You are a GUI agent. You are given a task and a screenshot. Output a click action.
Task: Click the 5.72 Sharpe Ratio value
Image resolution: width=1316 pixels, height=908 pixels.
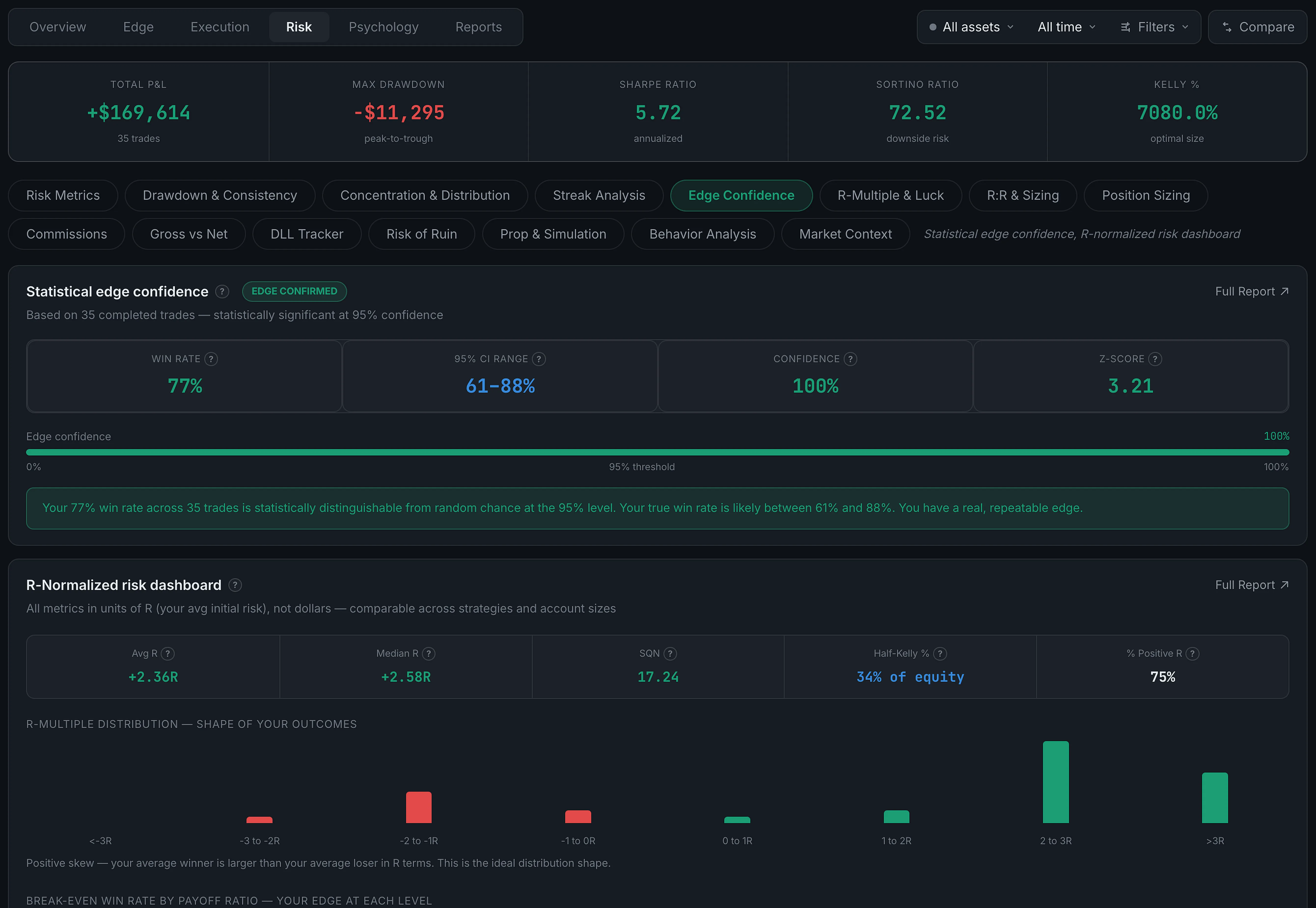pos(658,113)
